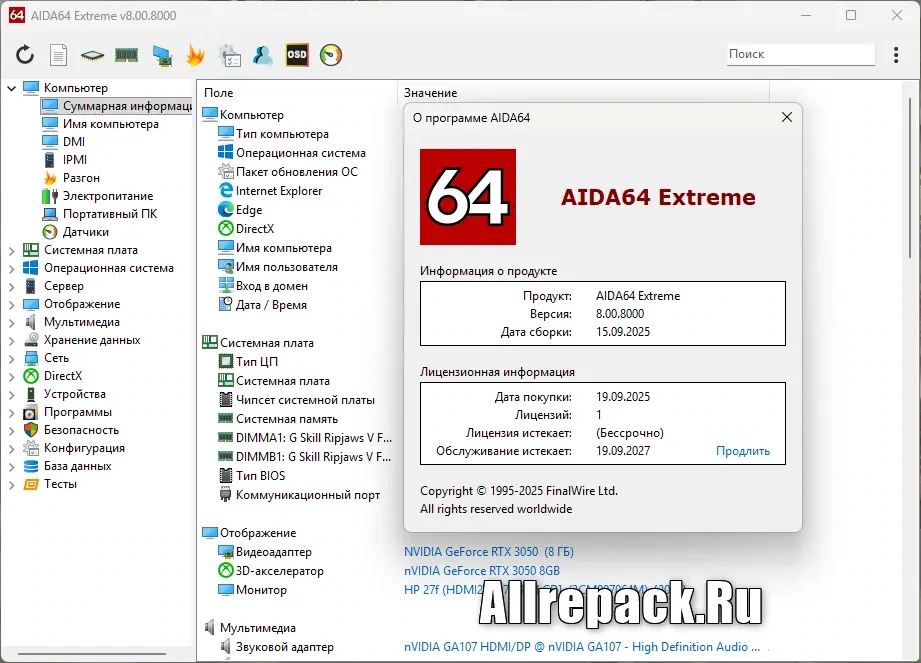Click the CPU chip toolbar icon
This screenshot has height=663, width=921.
92,56
